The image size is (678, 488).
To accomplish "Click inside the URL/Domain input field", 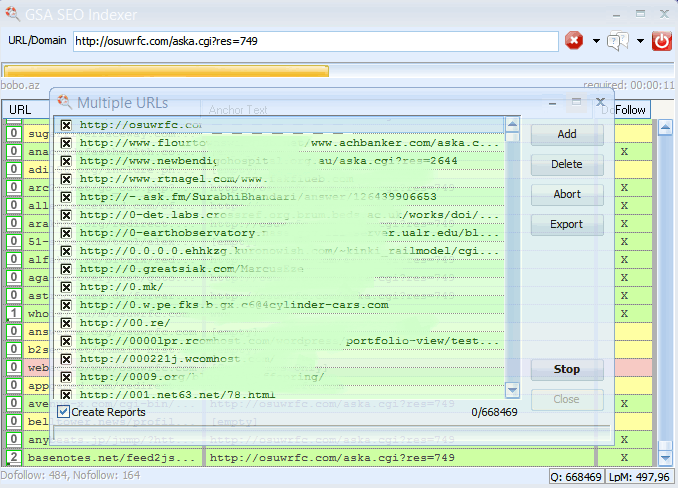I will coord(315,41).
